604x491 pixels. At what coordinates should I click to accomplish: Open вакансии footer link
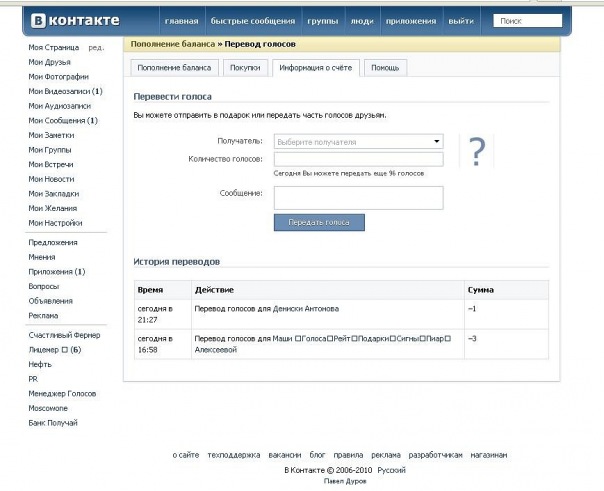[285, 455]
